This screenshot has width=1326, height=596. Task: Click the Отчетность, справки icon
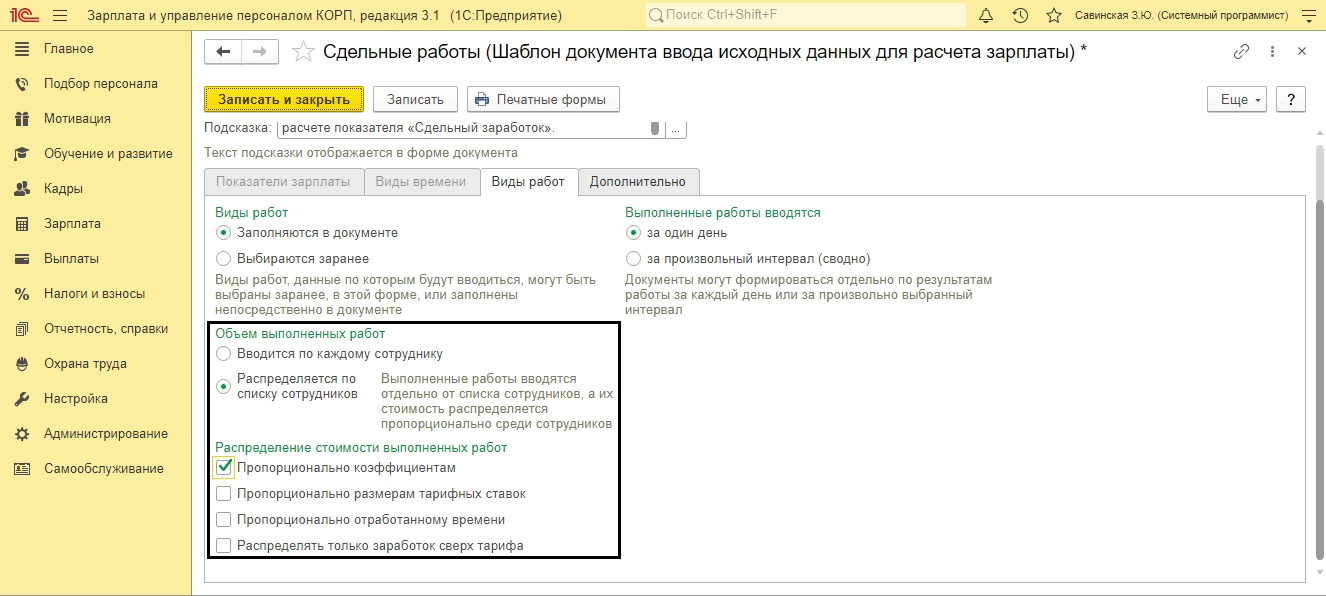(22, 329)
